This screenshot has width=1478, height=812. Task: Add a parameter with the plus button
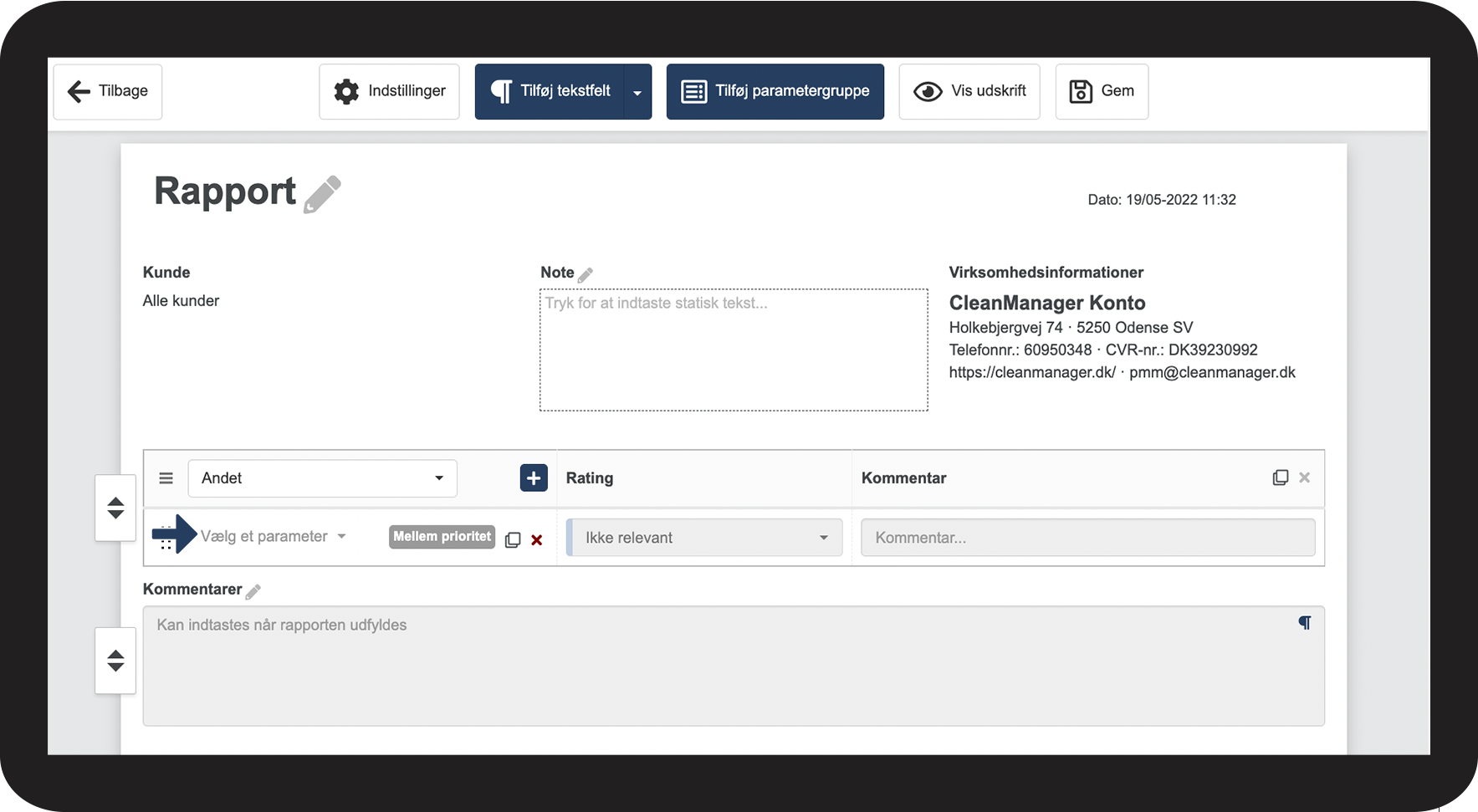coord(534,478)
